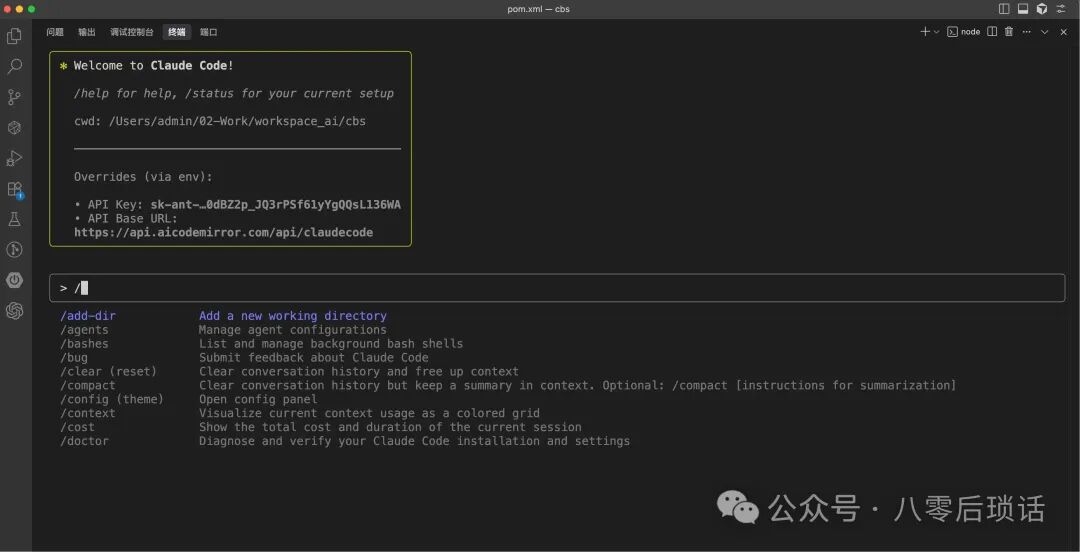Switch to the 问题 panel tab

pyautogui.click(x=55, y=32)
